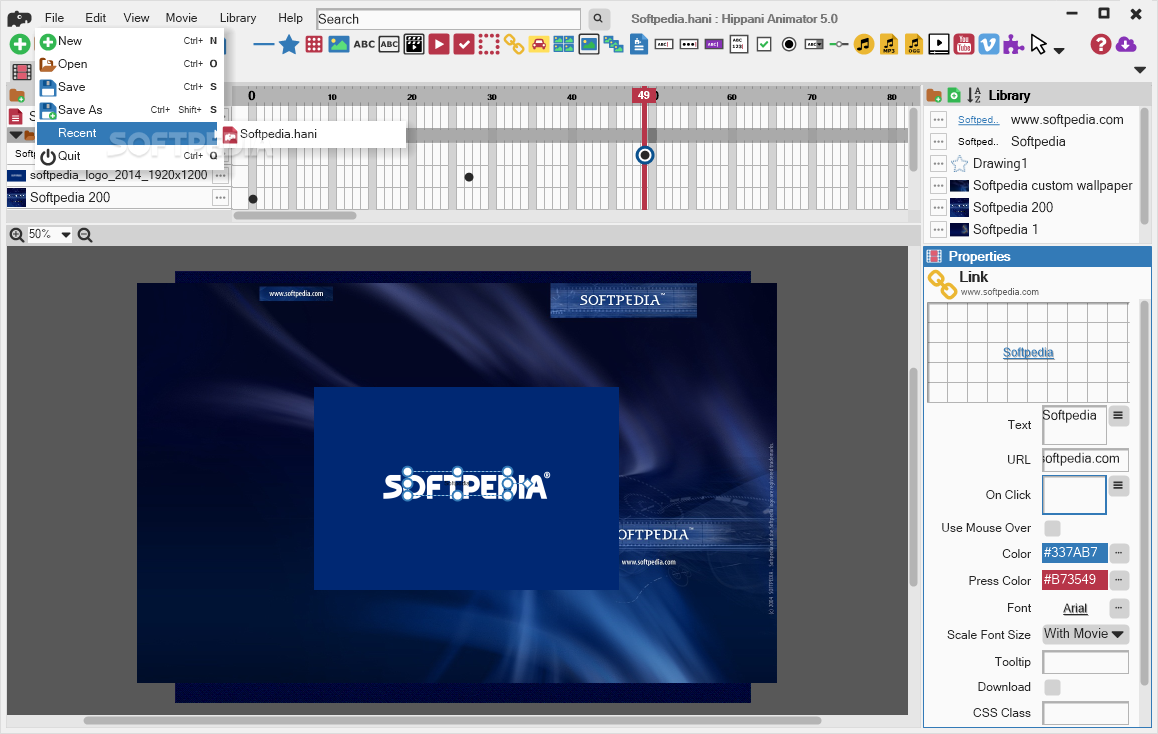Open the 50% zoom level dropdown
This screenshot has height=734, width=1158.
pos(66,235)
